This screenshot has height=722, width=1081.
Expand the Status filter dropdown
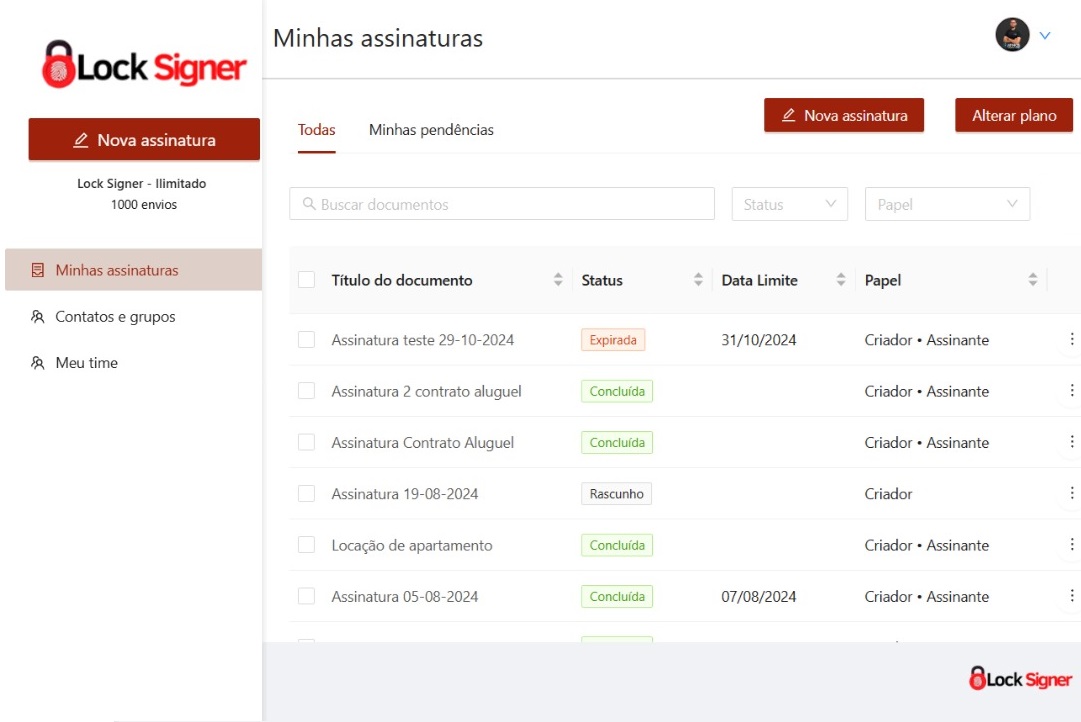pos(790,204)
